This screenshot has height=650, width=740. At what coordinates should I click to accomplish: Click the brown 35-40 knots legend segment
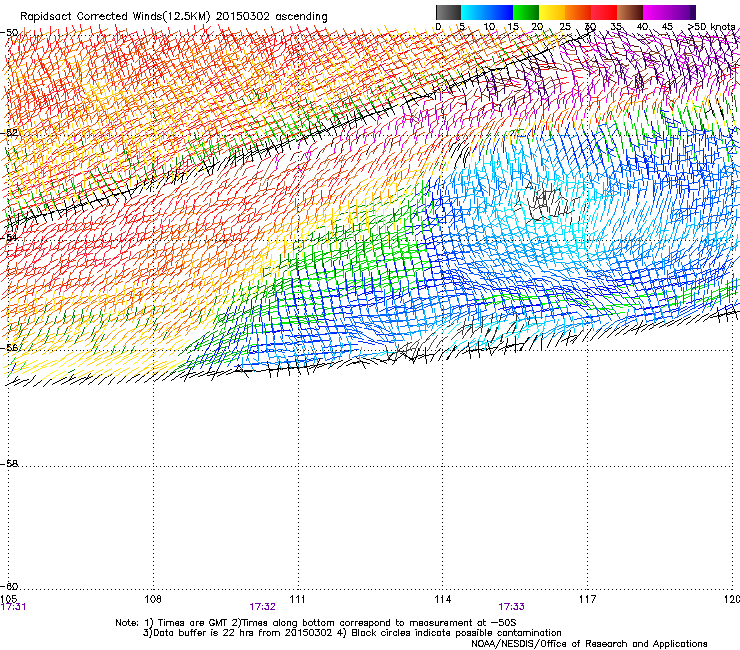point(630,12)
